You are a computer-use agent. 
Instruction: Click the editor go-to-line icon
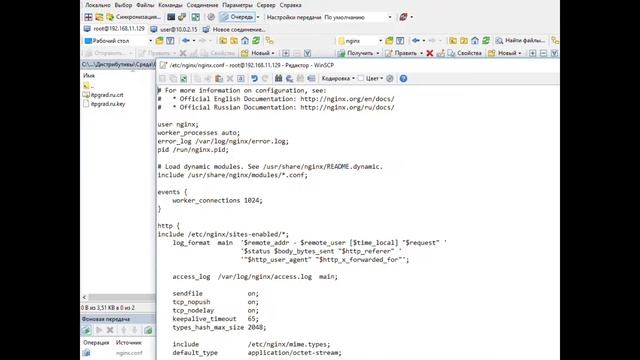coord(311,78)
